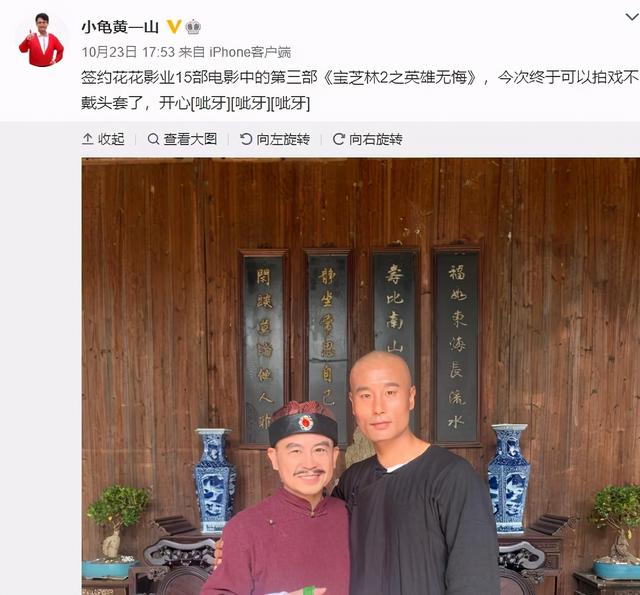Click the collapse up-arrow icon
Image resolution: width=640 pixels, height=595 pixels.
88,139
